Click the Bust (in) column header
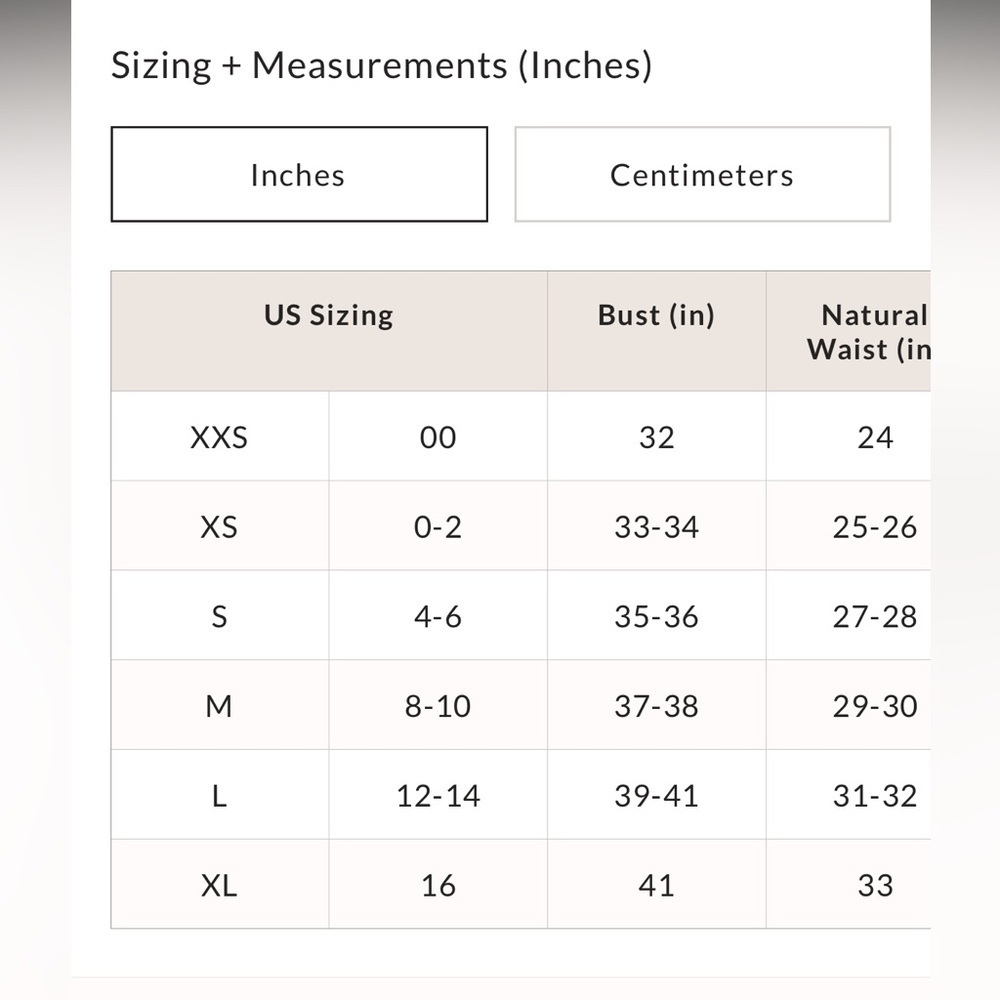Screen dimensions: 1000x1000 pyautogui.click(x=656, y=331)
